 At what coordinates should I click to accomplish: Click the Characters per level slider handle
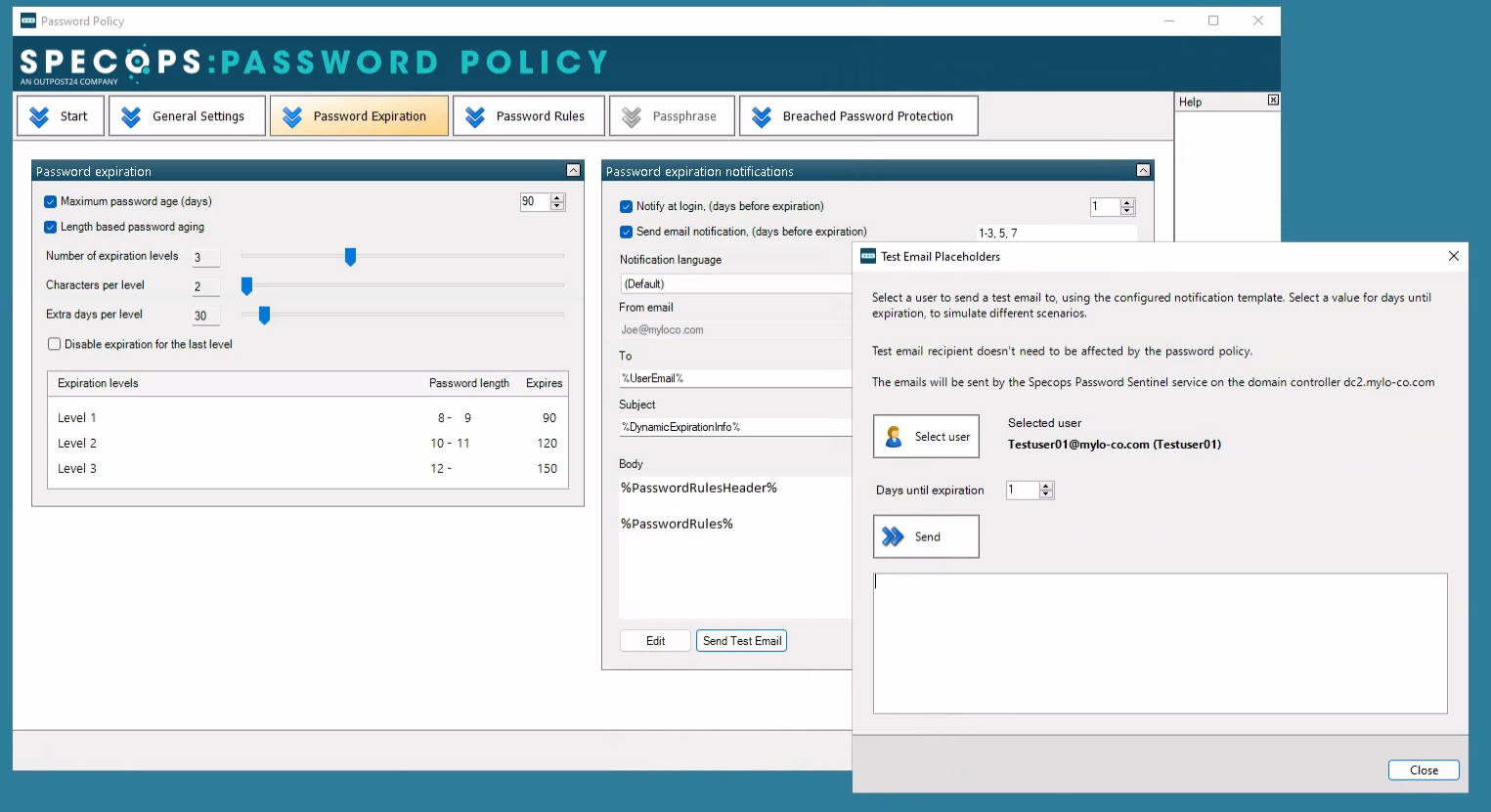(246, 286)
